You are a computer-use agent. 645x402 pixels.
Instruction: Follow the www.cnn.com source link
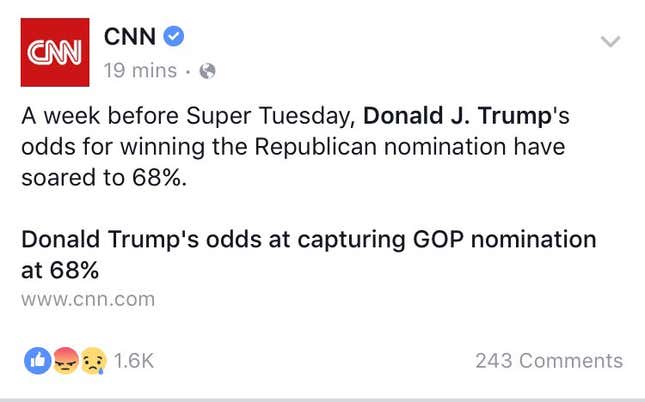88,299
